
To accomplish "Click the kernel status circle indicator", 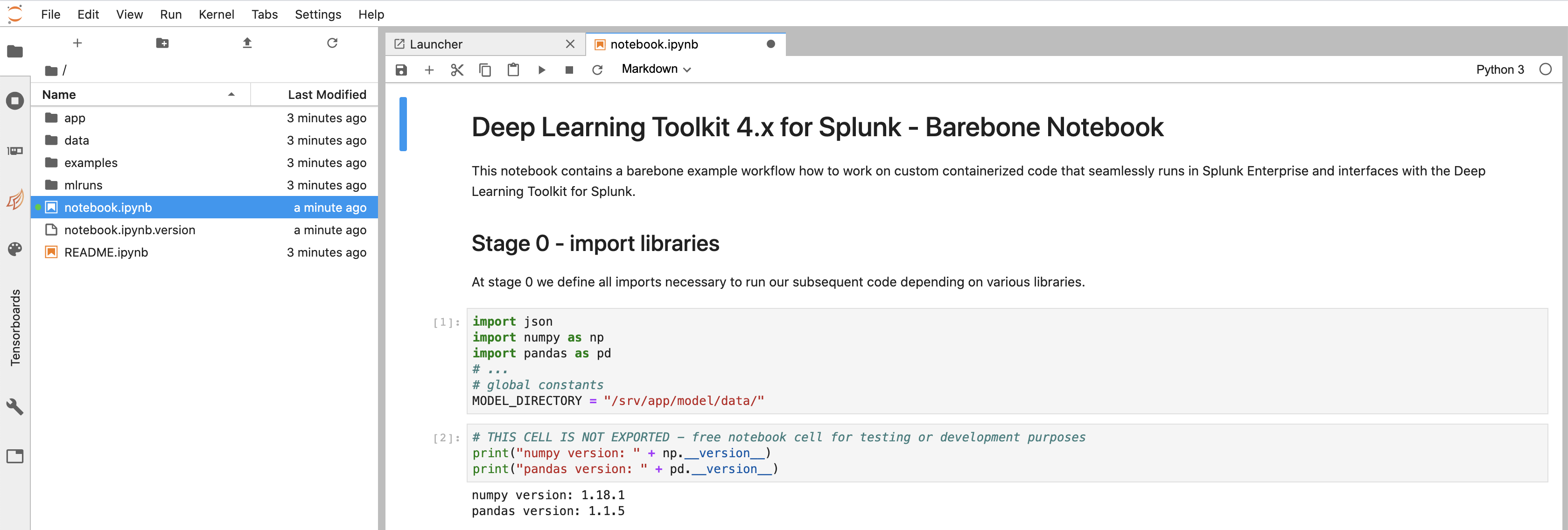I will pyautogui.click(x=1545, y=70).
